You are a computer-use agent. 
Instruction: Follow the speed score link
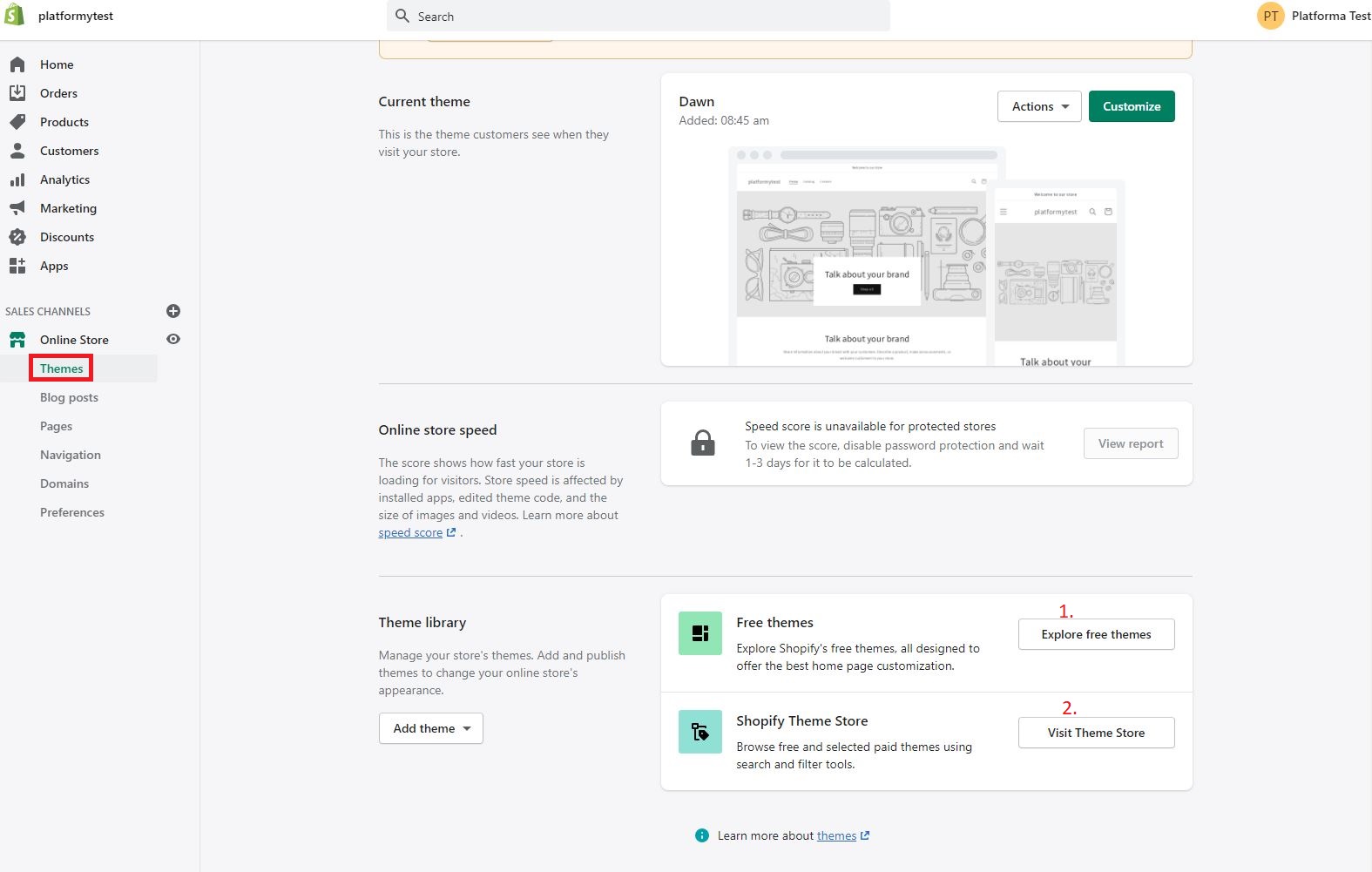410,532
